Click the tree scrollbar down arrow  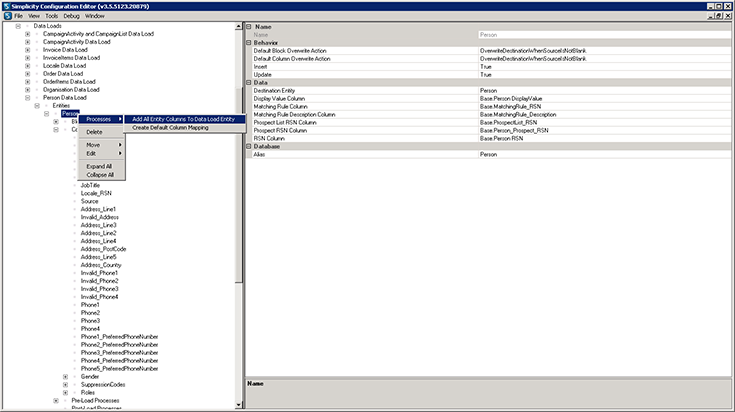tap(239, 405)
